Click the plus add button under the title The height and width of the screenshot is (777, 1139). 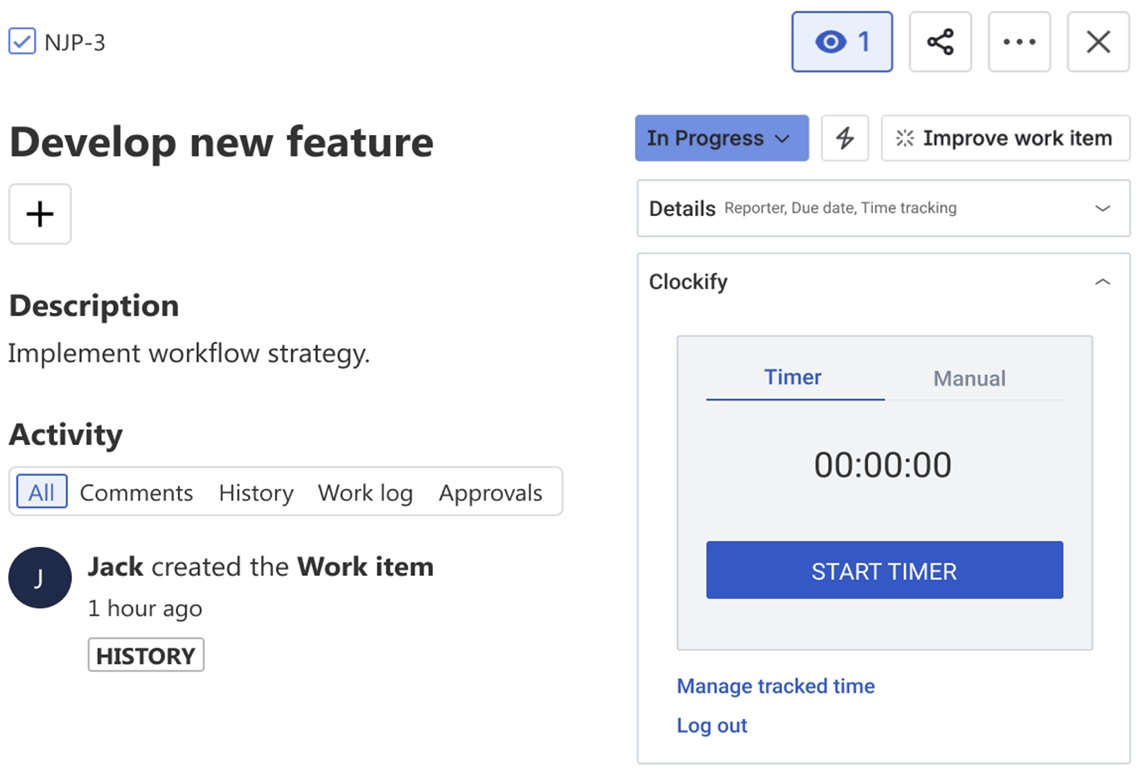point(40,214)
